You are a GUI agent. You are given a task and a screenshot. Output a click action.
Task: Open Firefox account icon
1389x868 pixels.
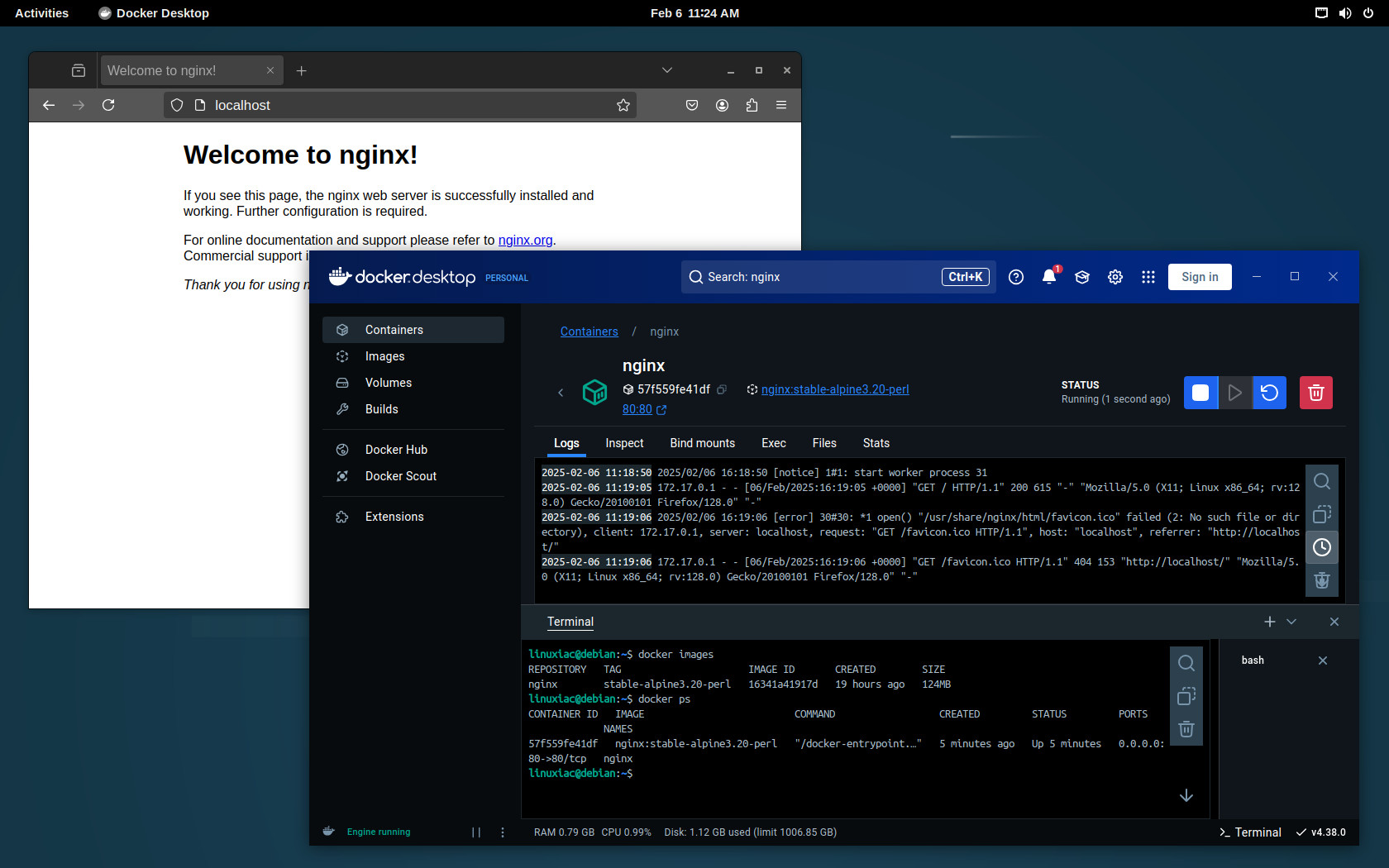[x=722, y=105]
